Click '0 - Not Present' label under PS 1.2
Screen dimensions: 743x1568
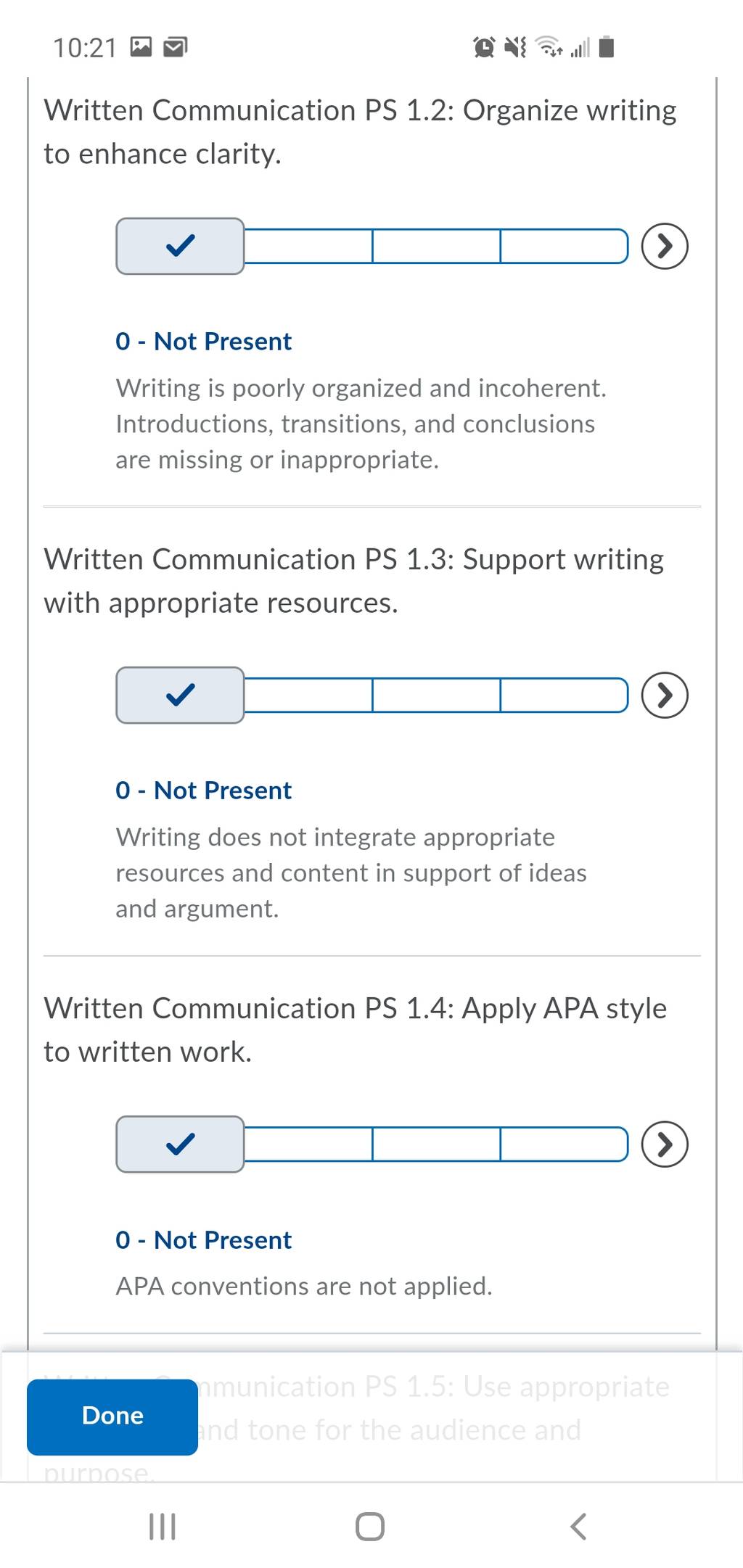pyautogui.click(x=203, y=342)
